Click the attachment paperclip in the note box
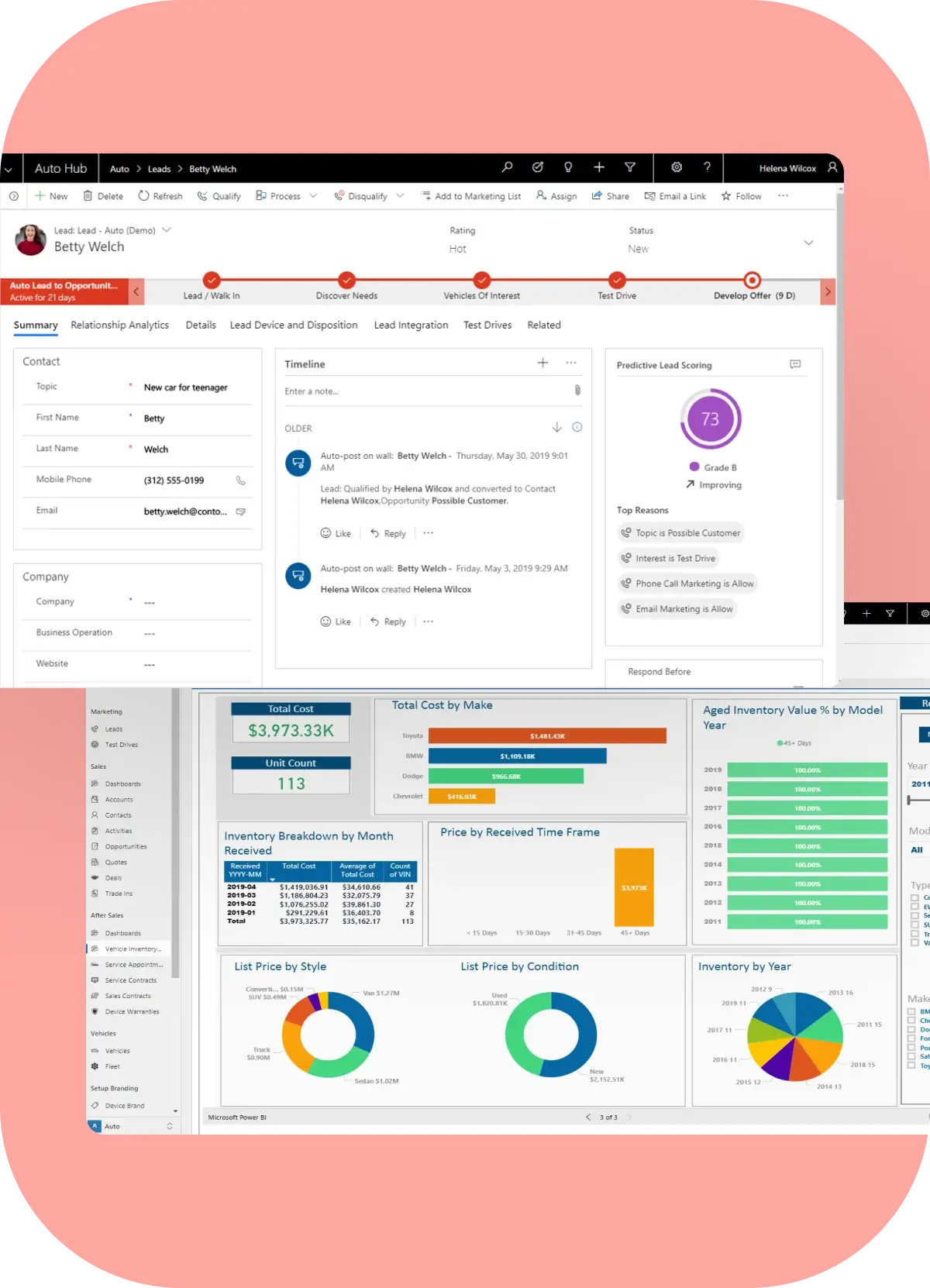The width and height of the screenshot is (930, 1288). point(577,391)
